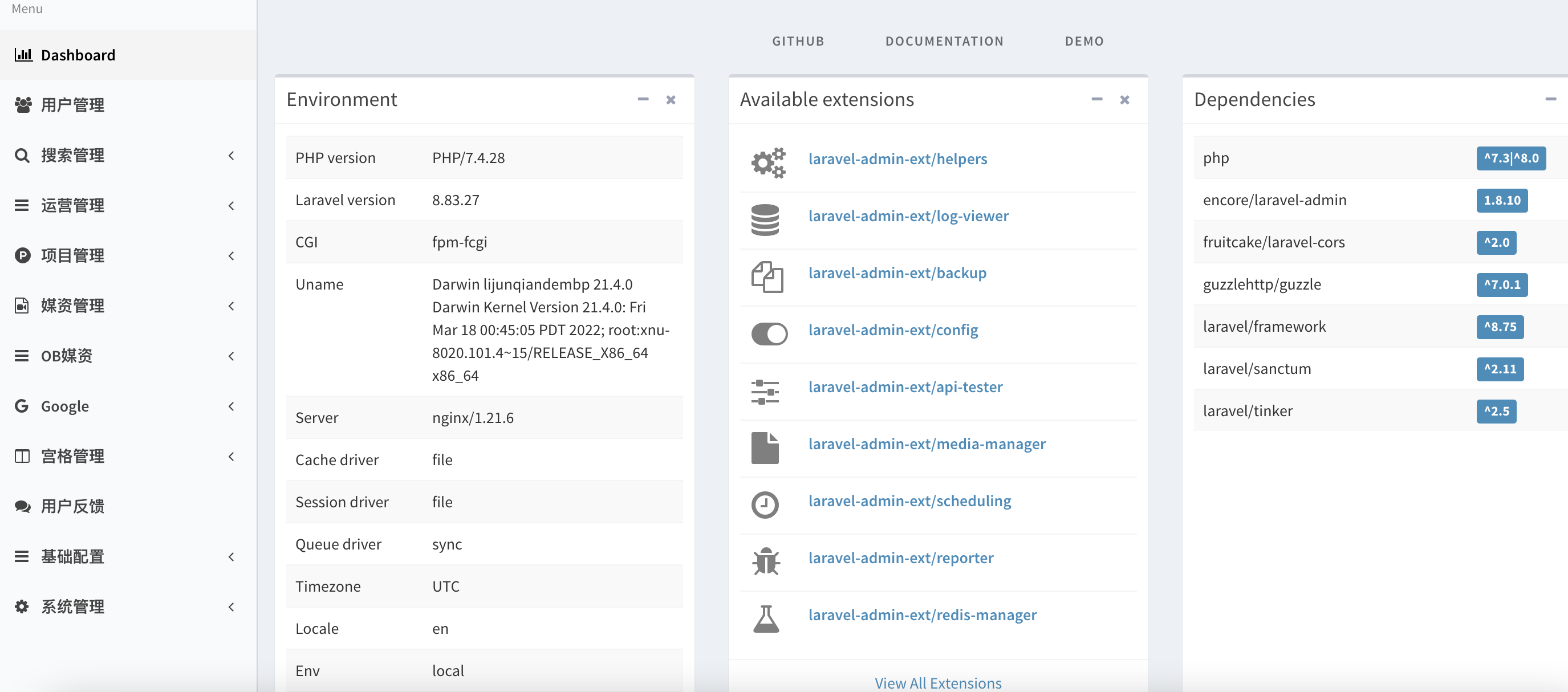The height and width of the screenshot is (692, 1568).
Task: Click the database icon for log-viewer
Action: coord(765,219)
